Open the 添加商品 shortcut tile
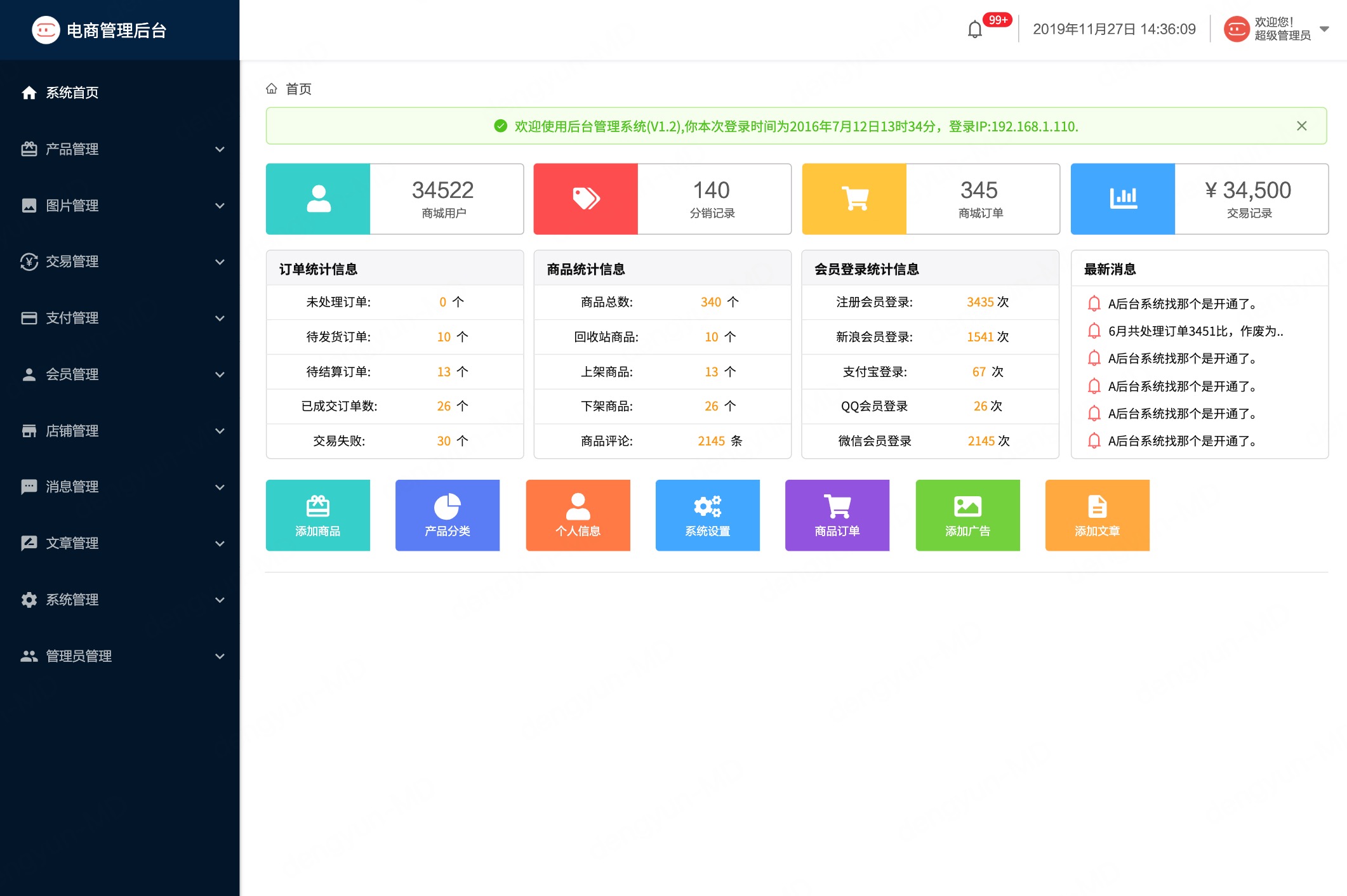Image resolution: width=1347 pixels, height=896 pixels. pyautogui.click(x=317, y=515)
